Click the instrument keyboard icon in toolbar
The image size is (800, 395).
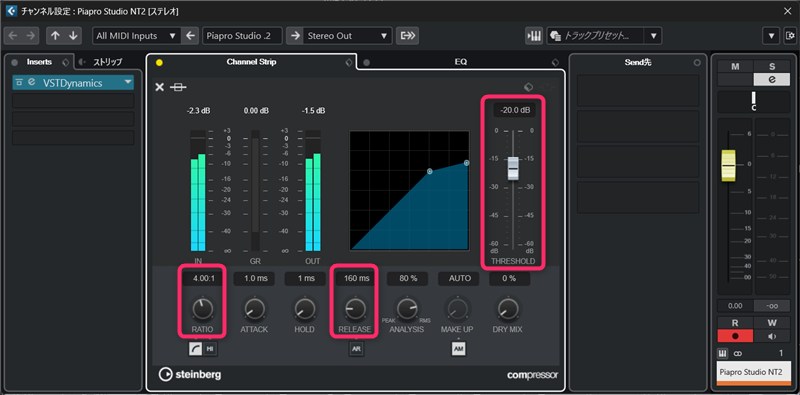(534, 36)
